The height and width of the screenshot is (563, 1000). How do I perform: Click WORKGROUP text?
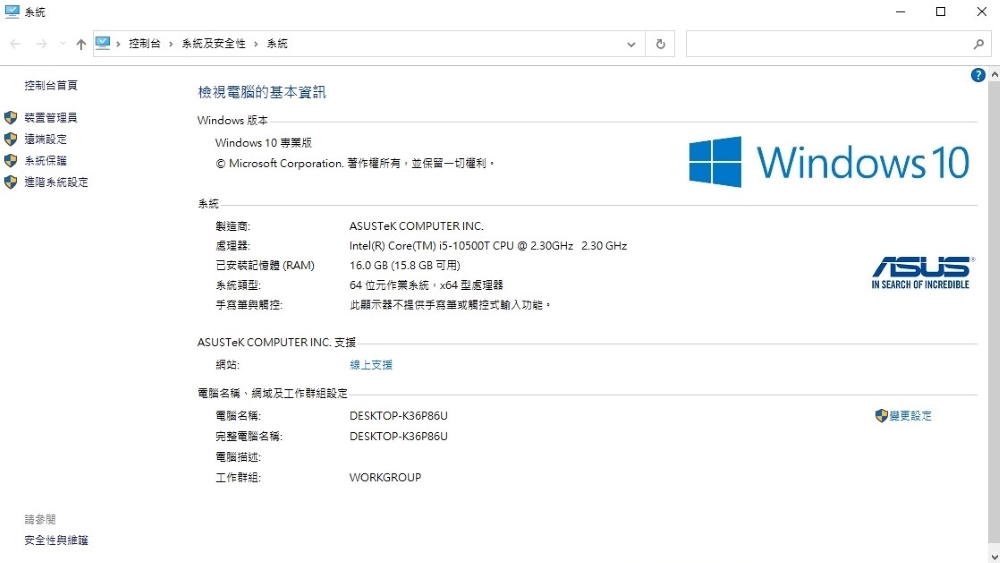385,477
